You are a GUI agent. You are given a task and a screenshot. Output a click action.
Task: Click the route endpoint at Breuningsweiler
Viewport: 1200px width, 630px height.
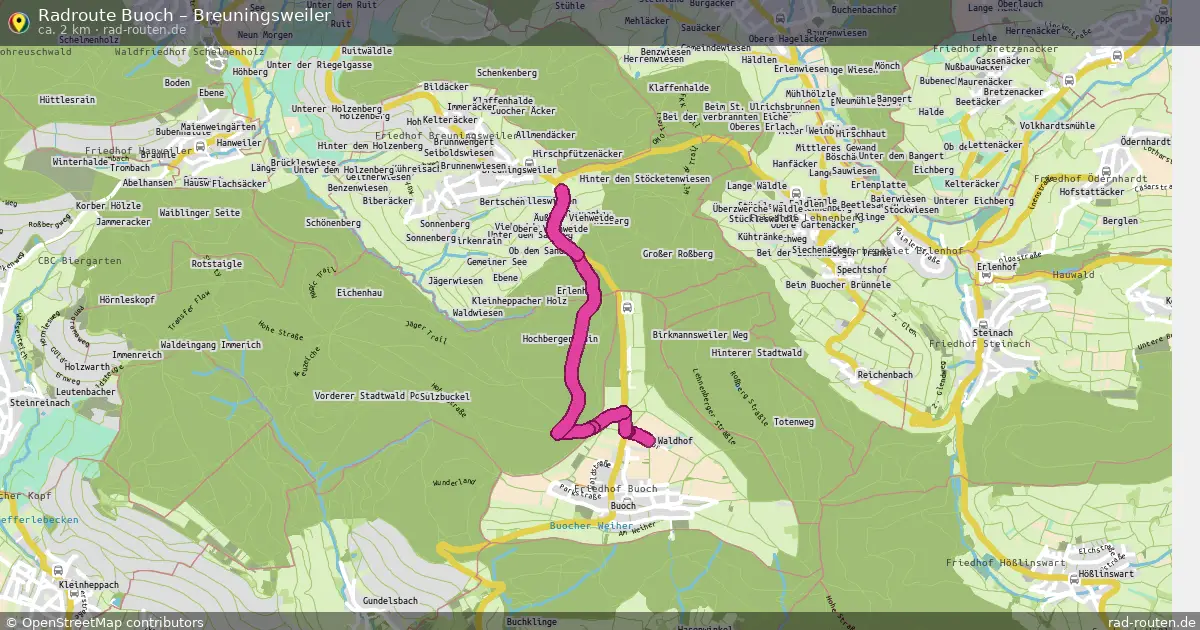pos(562,191)
